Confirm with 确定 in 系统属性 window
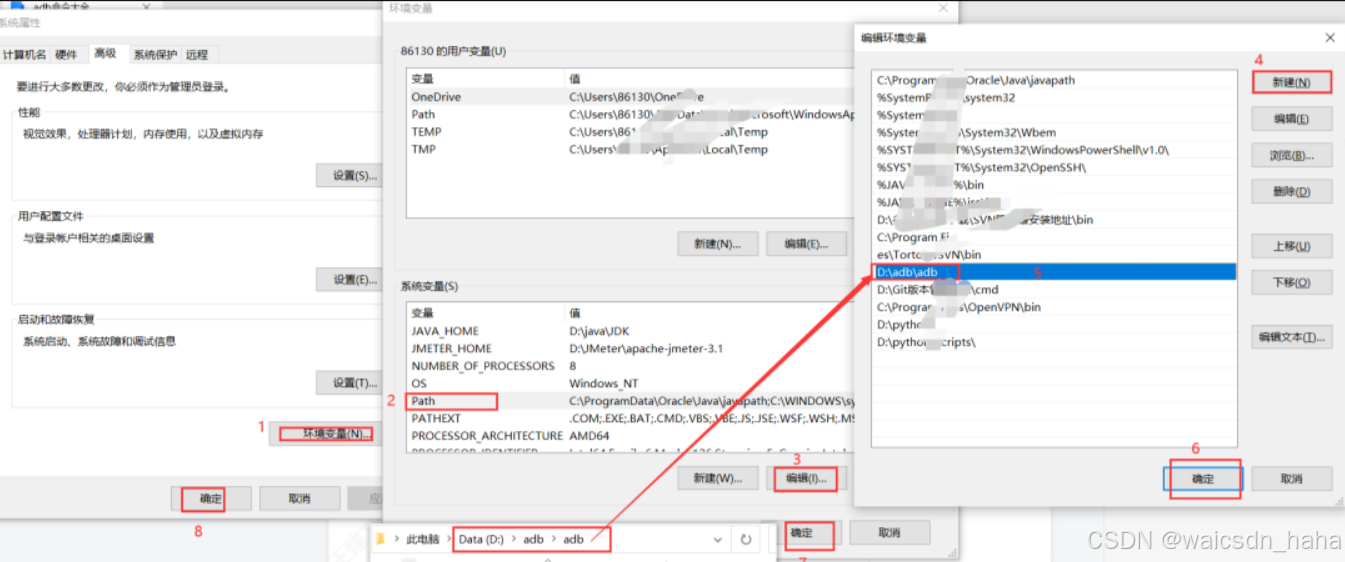Viewport: 1345px width, 562px height. pos(211,498)
